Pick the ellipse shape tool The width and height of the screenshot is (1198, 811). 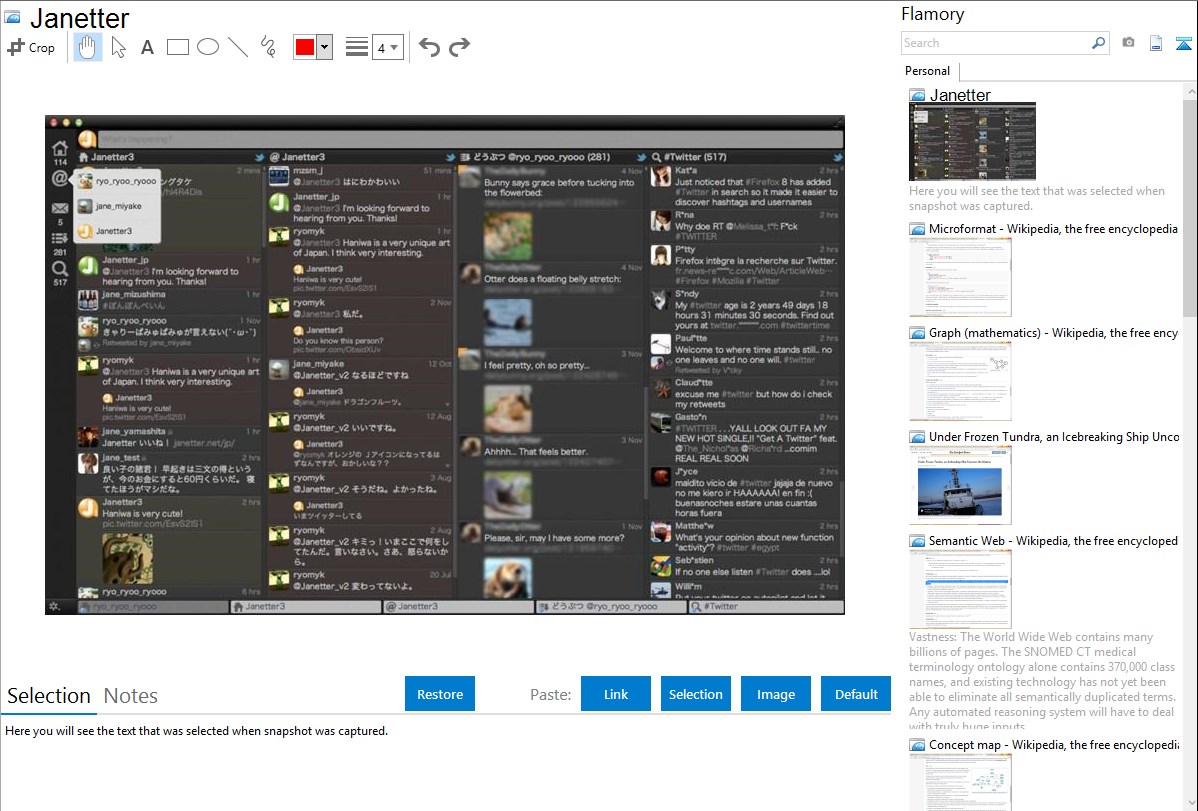(208, 47)
